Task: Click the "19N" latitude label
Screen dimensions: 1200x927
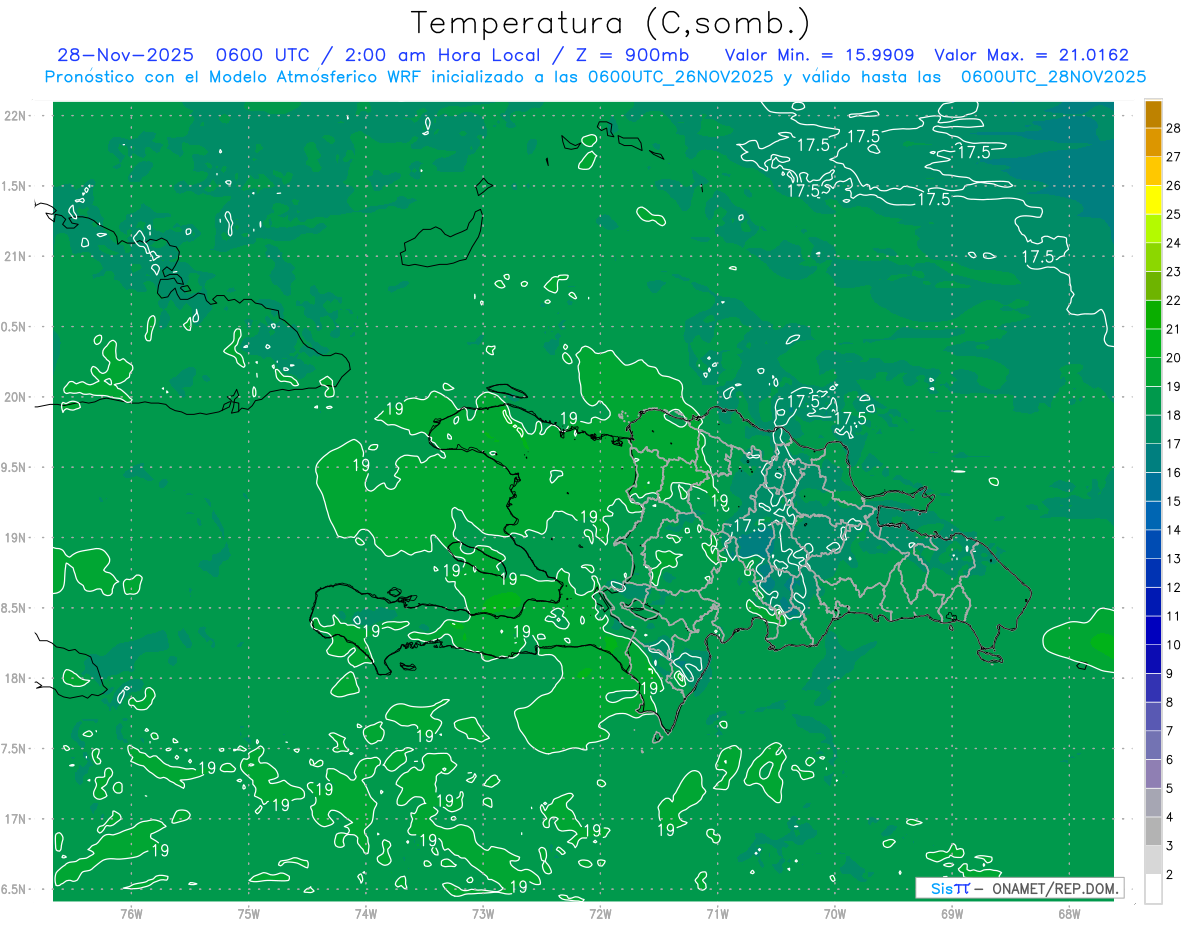Action: 16,538
